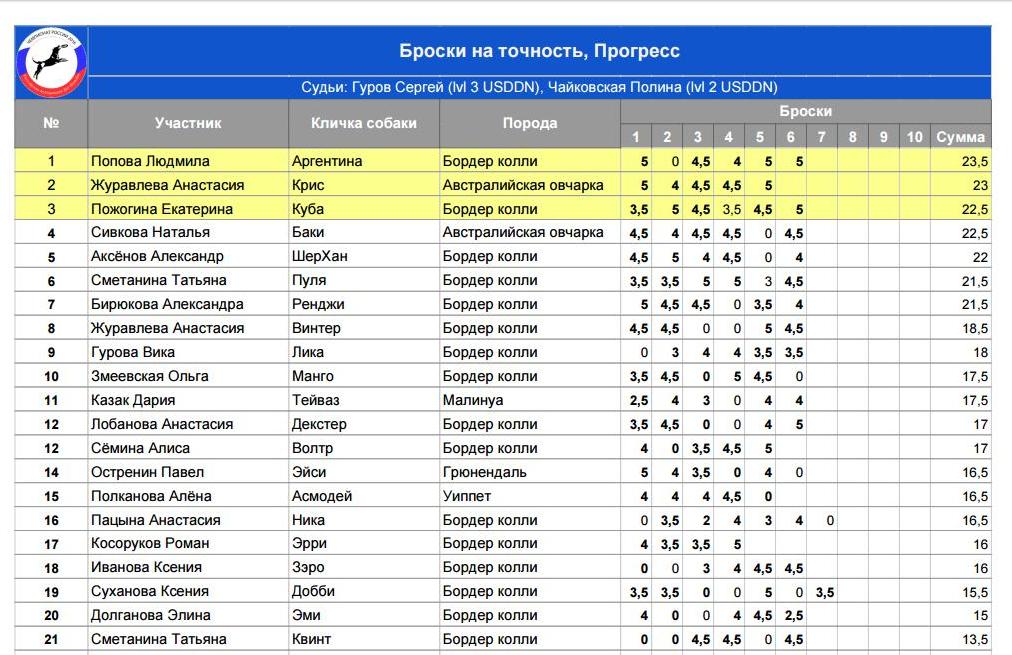The image size is (1012, 655).
Task: Select participant 'Косоруков Роман'
Action: (150, 543)
